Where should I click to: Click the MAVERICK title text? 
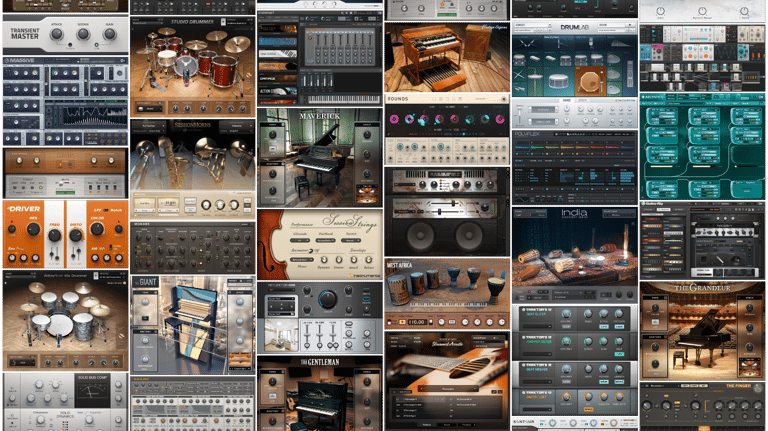(x=319, y=116)
